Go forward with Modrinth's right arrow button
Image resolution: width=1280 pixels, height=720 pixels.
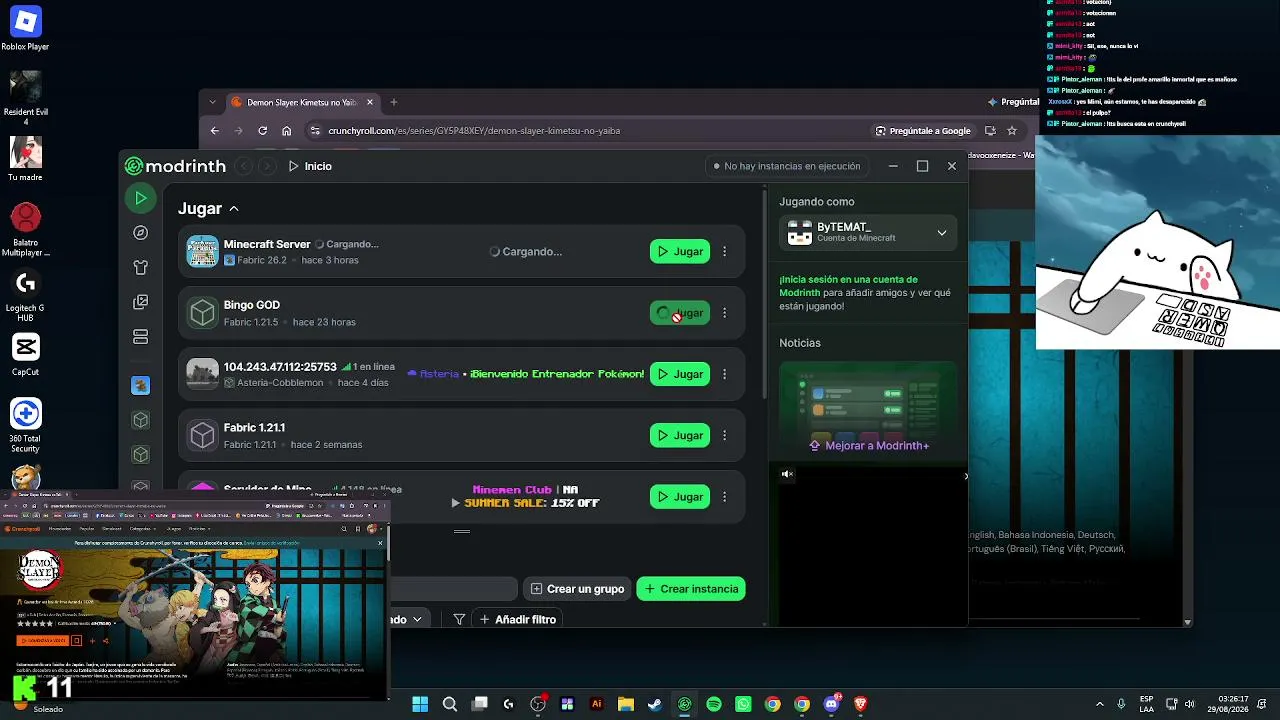pos(267,166)
